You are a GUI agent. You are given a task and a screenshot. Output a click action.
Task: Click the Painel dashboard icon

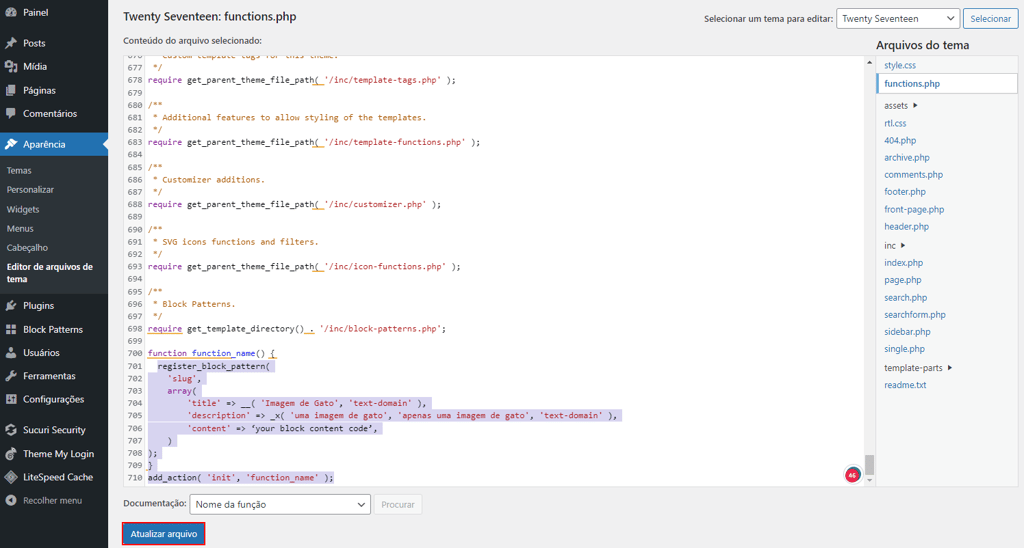click(x=11, y=12)
